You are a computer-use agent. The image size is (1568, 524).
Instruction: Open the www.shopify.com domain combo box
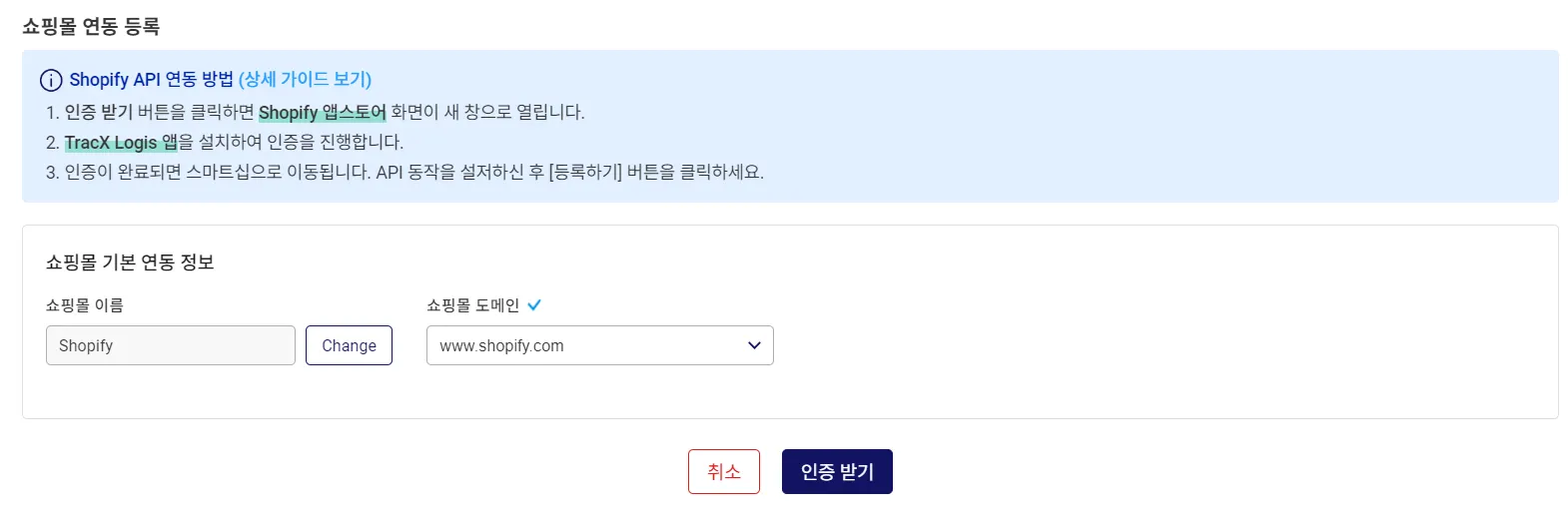coord(589,345)
